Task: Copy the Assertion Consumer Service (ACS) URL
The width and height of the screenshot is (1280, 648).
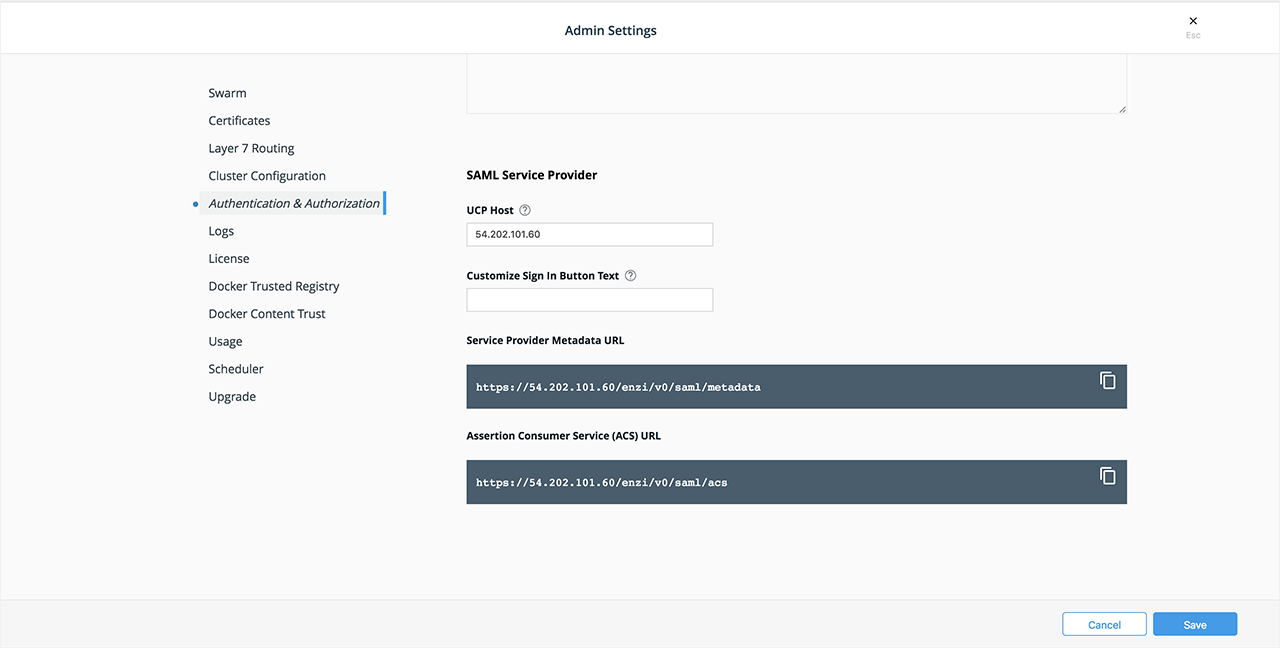Action: coord(1107,476)
